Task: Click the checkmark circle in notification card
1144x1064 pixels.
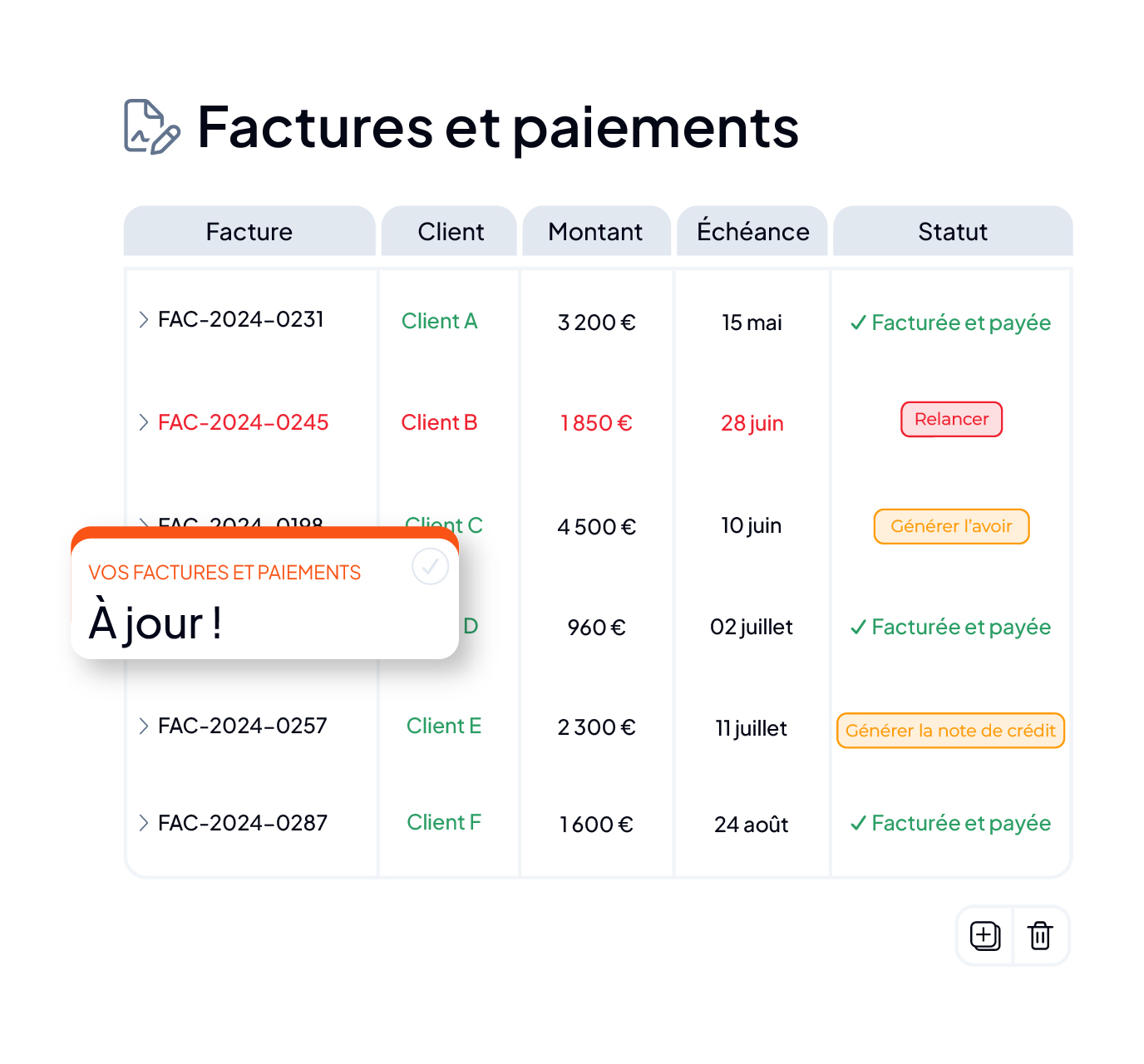Action: [431, 567]
